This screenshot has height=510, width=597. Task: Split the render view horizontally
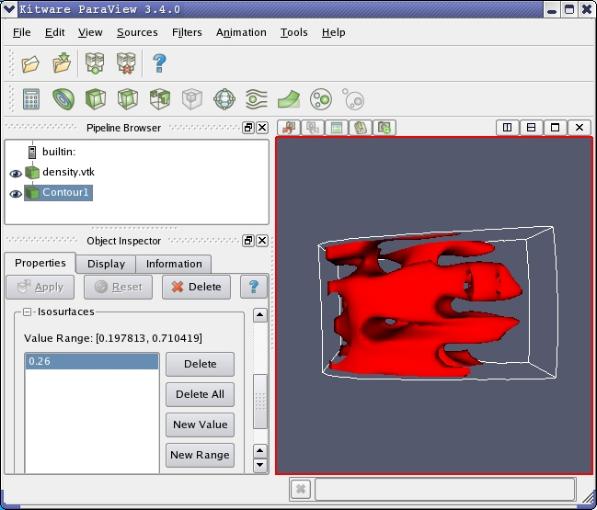coord(507,127)
